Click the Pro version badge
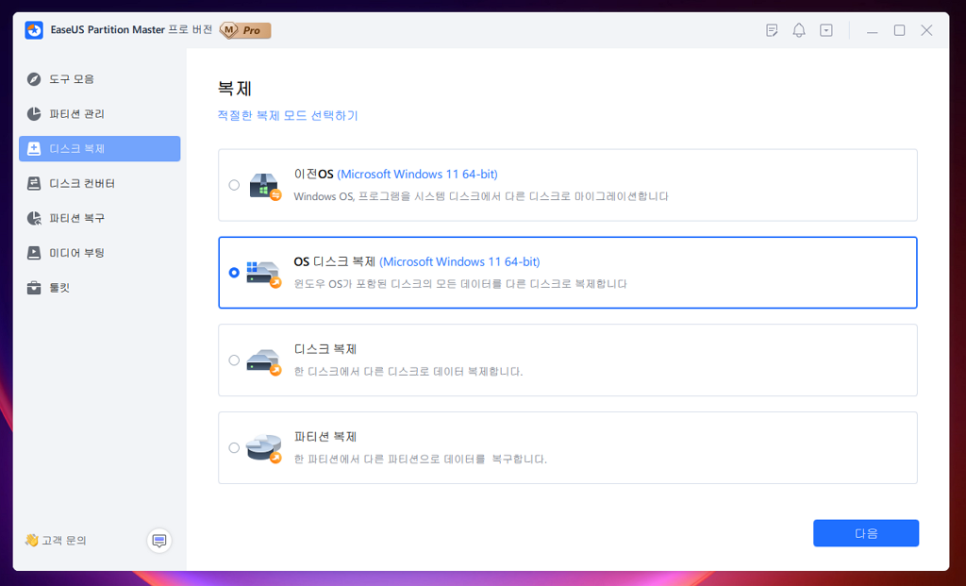 pyautogui.click(x=246, y=30)
